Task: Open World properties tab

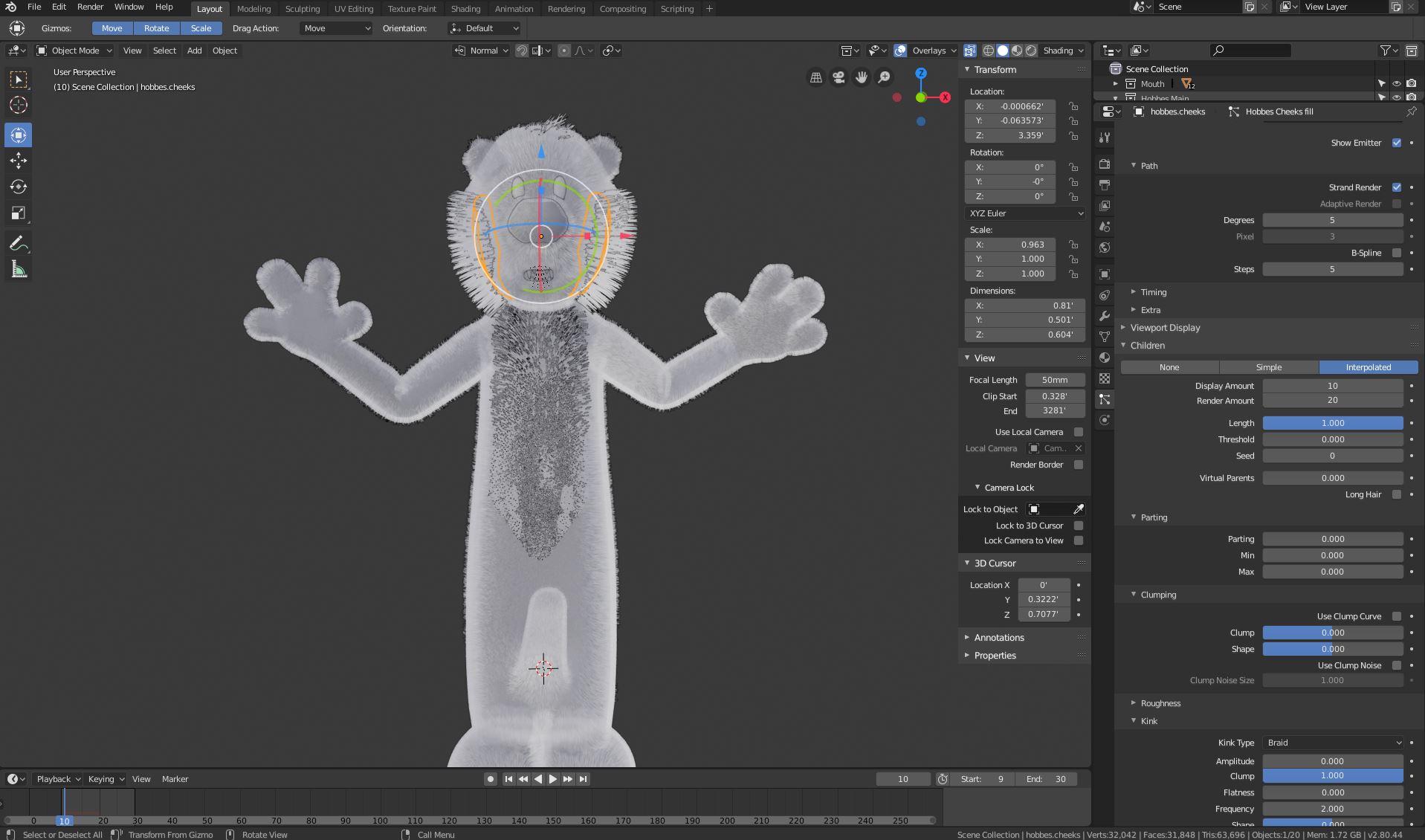Action: [x=1105, y=247]
